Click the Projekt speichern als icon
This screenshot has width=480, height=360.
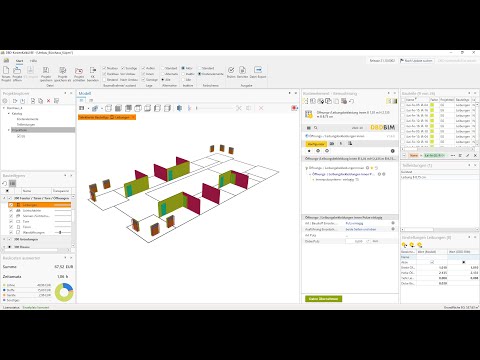tap(63, 70)
